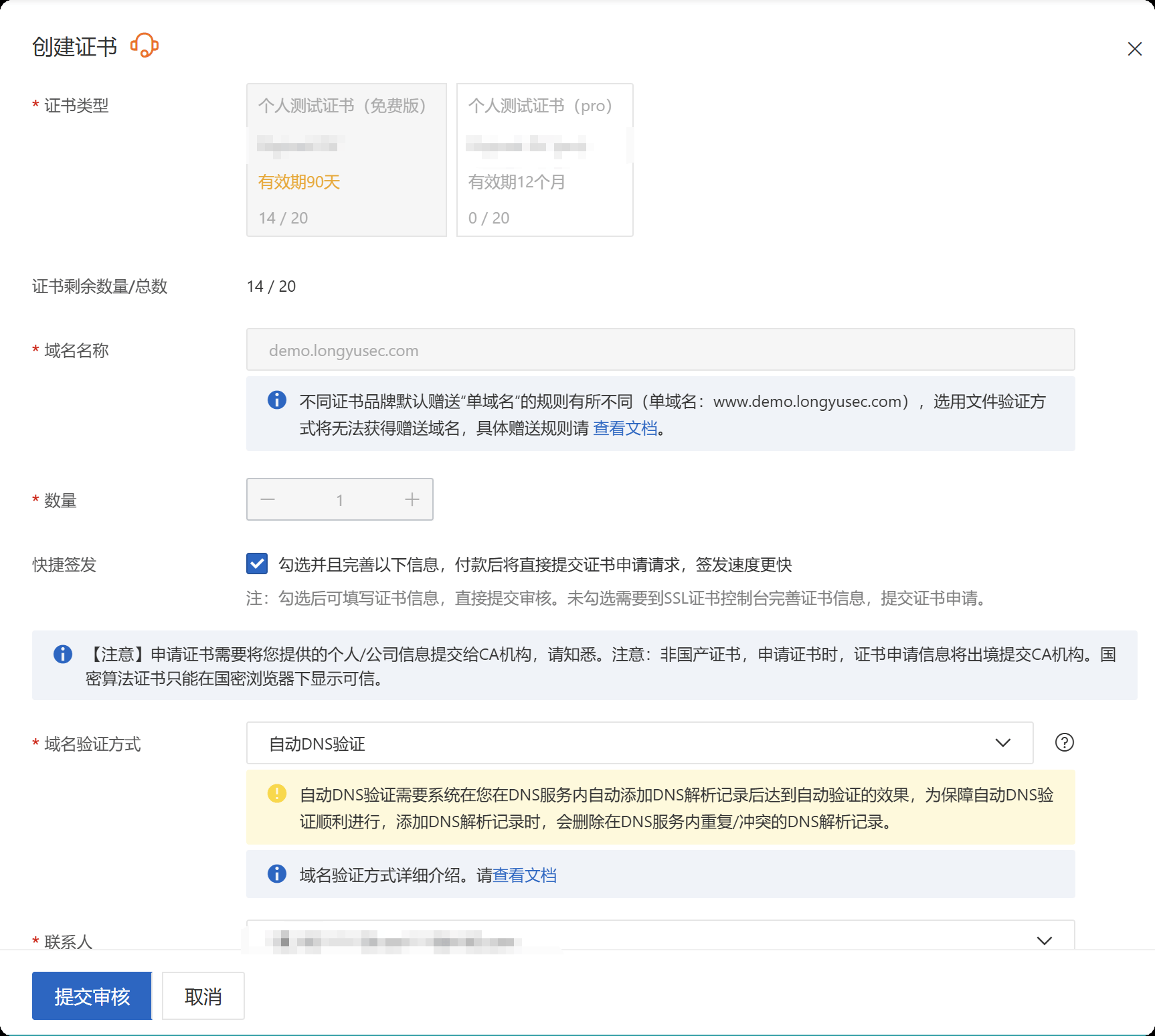The width and height of the screenshot is (1155, 1036).
Task: Select 个人测试证书（pro） certificate type
Action: click(544, 159)
